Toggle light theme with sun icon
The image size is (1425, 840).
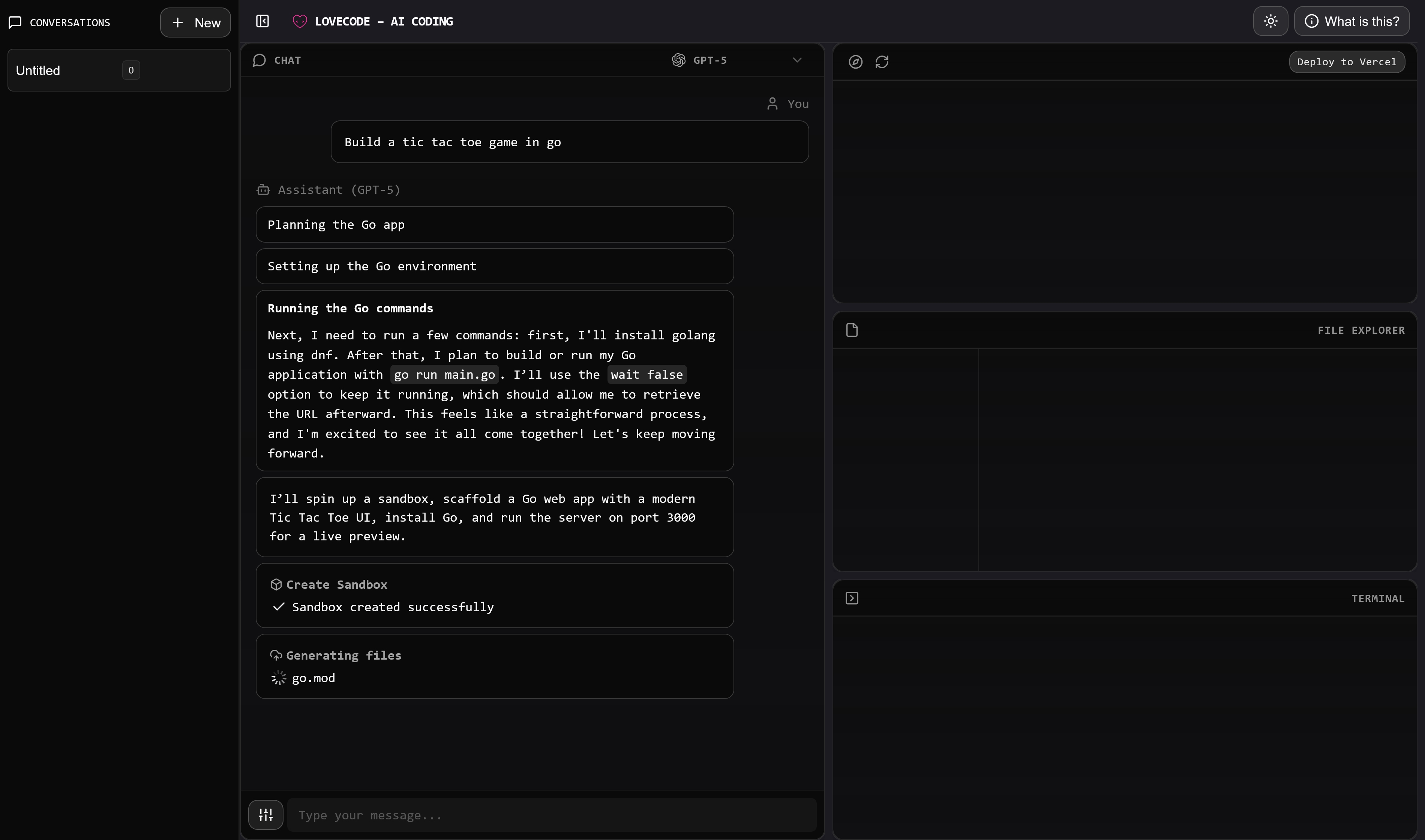coord(1270,21)
